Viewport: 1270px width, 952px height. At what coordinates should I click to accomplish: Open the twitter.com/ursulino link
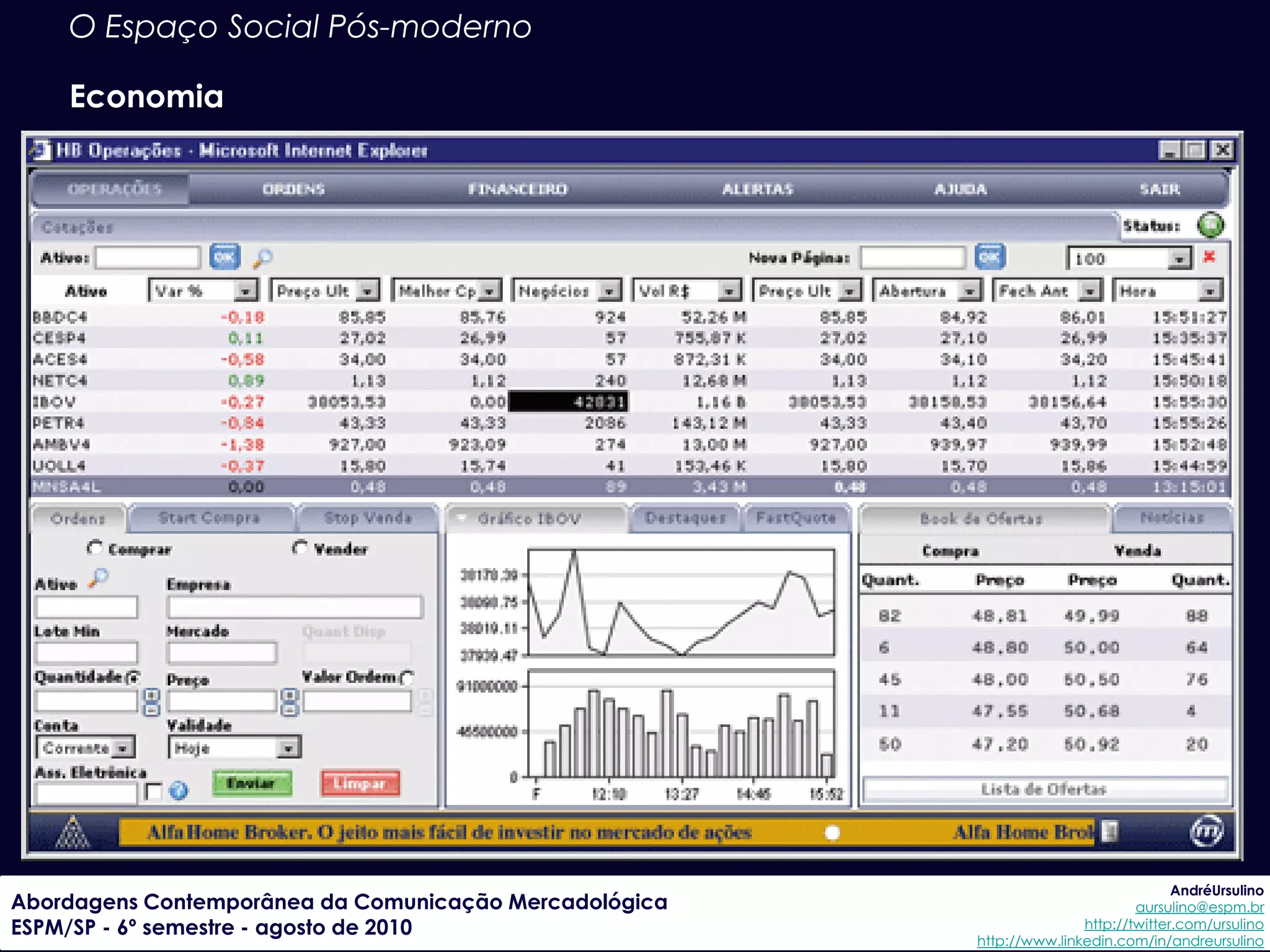[1173, 924]
